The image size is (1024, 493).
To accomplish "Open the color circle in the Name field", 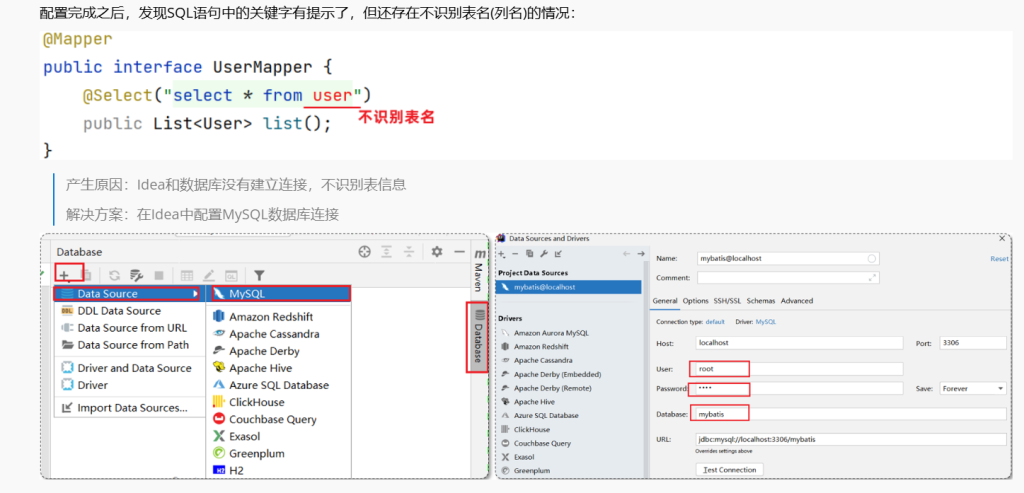I will pyautogui.click(x=871, y=259).
